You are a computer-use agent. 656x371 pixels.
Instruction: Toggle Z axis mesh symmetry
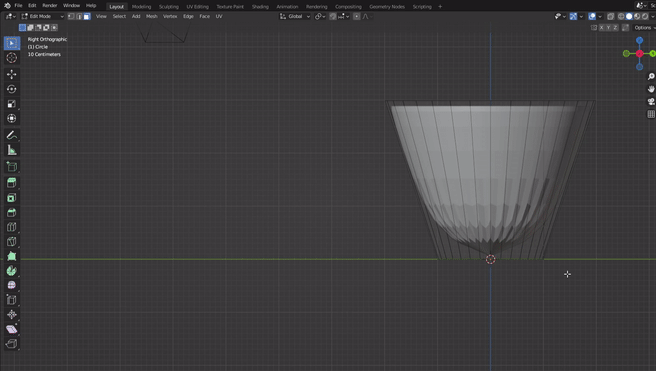[x=615, y=28]
